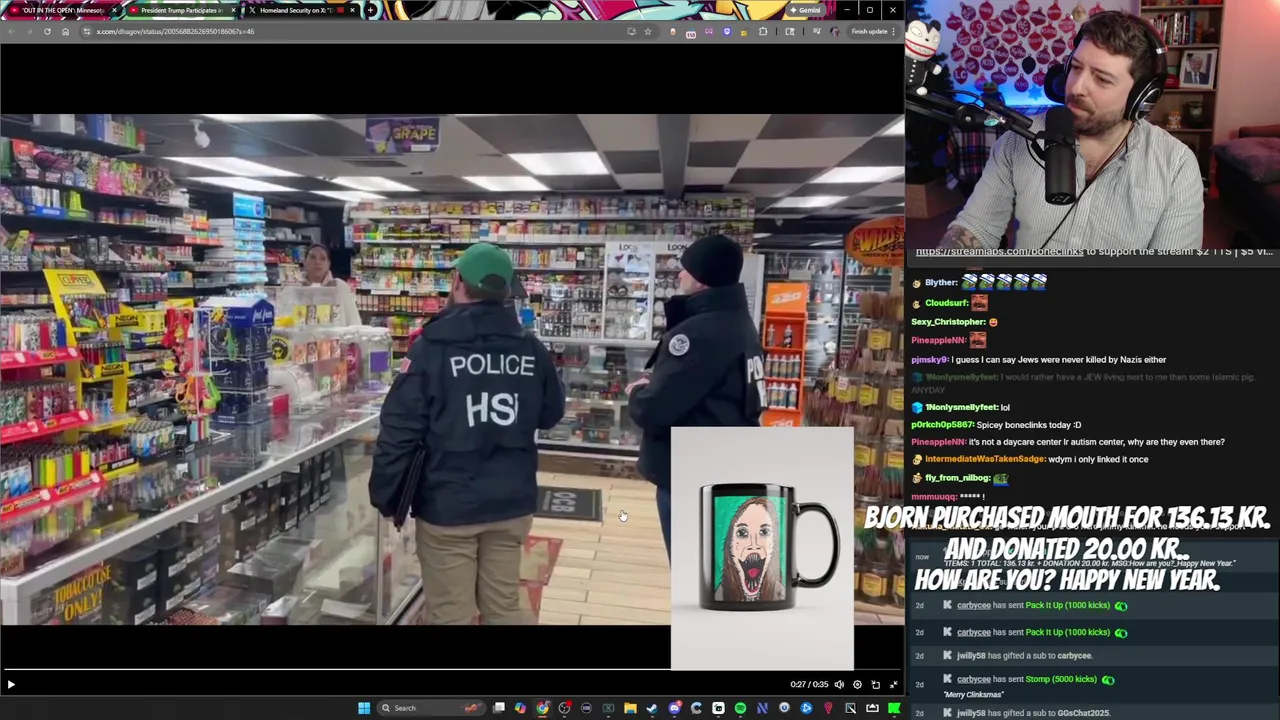Click chat username Sexy_Christopher
1280x720 pixels.
tap(948, 322)
